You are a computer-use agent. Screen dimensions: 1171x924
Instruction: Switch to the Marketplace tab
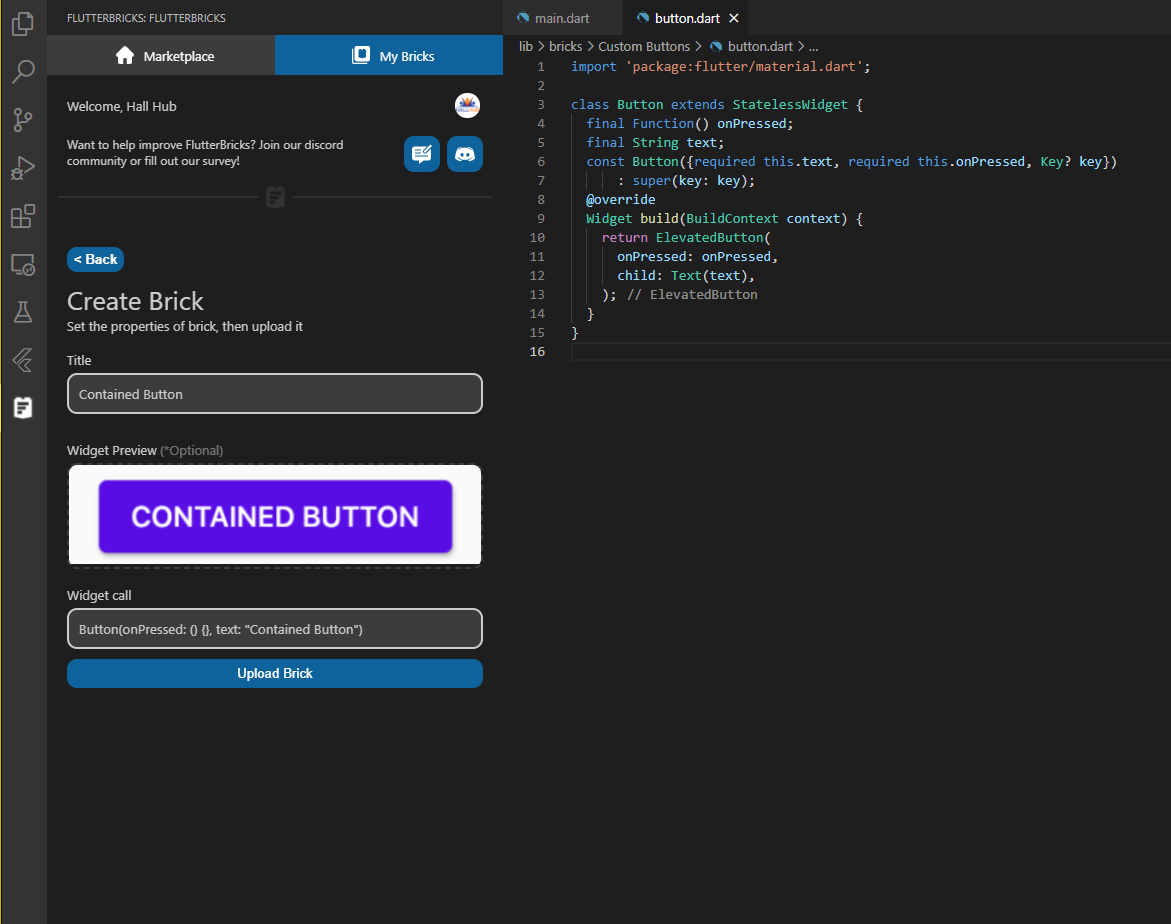tap(160, 55)
